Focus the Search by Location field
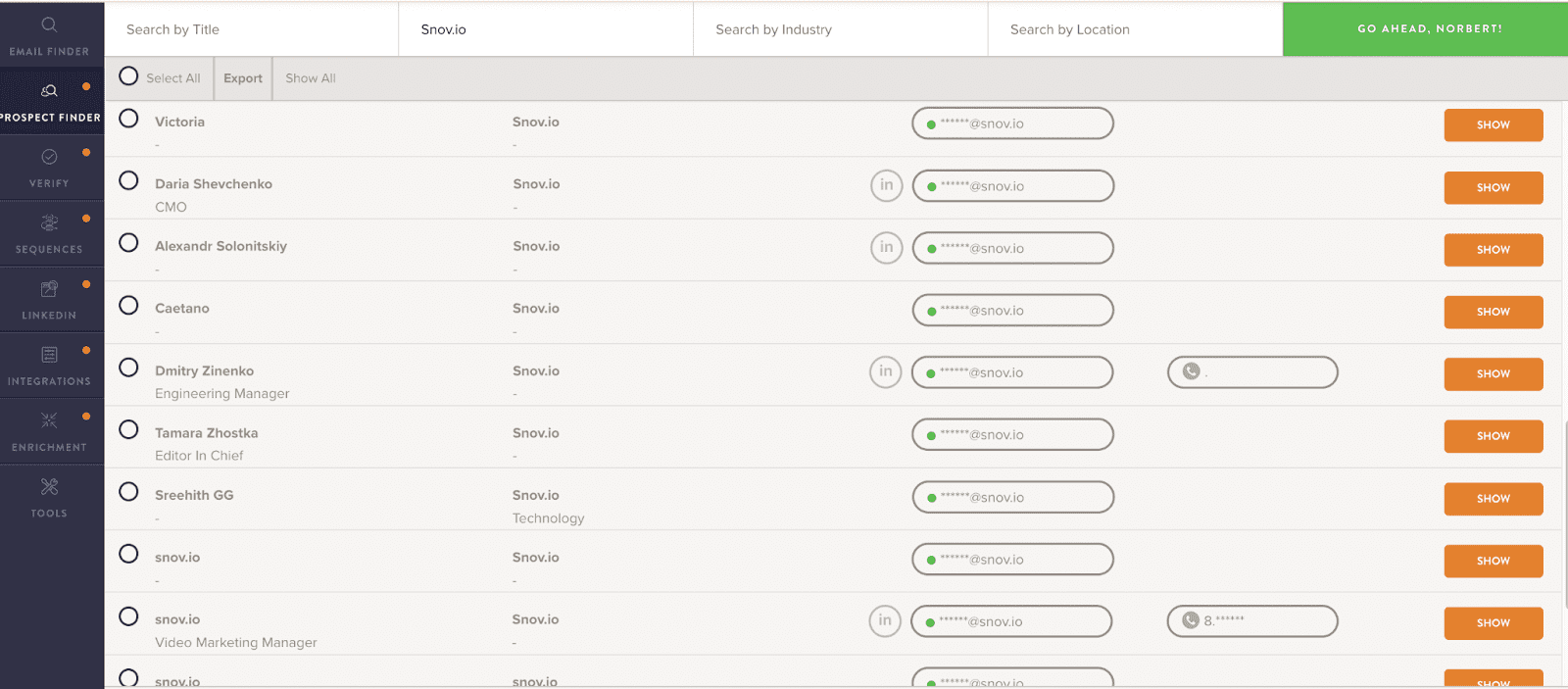This screenshot has height=689, width=1568. pyautogui.click(x=1136, y=29)
